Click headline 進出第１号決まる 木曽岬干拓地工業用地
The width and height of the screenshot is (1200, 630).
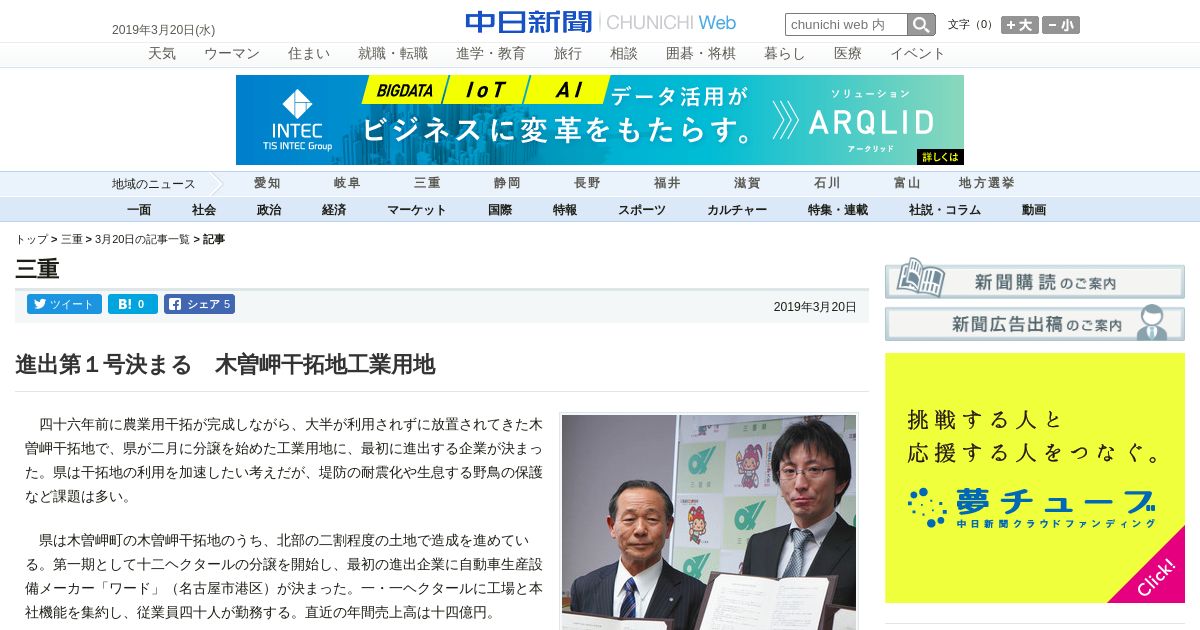(x=225, y=365)
